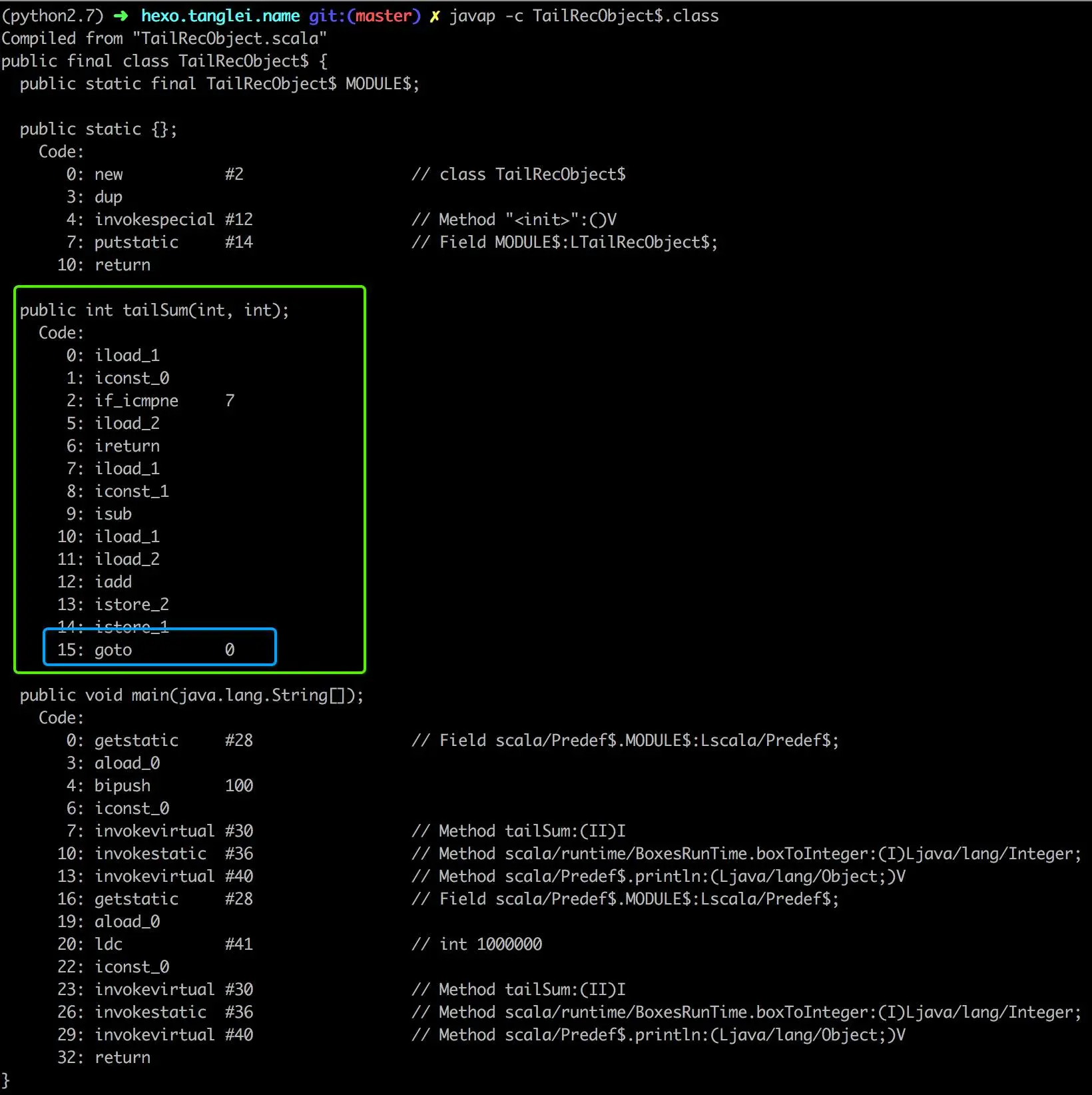The height and width of the screenshot is (1095, 1092).
Task: Click the '26: invokestatic #36' instruction
Action: point(155,1012)
